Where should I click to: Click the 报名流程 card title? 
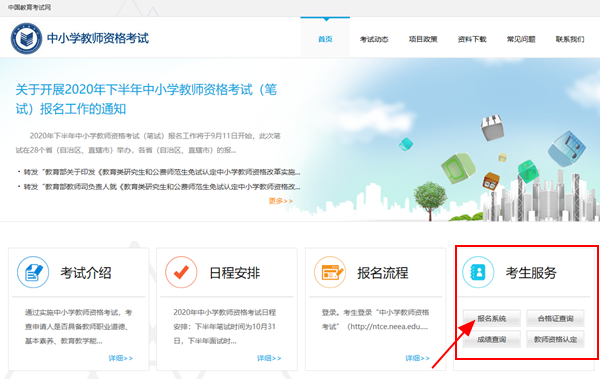pyautogui.click(x=383, y=273)
